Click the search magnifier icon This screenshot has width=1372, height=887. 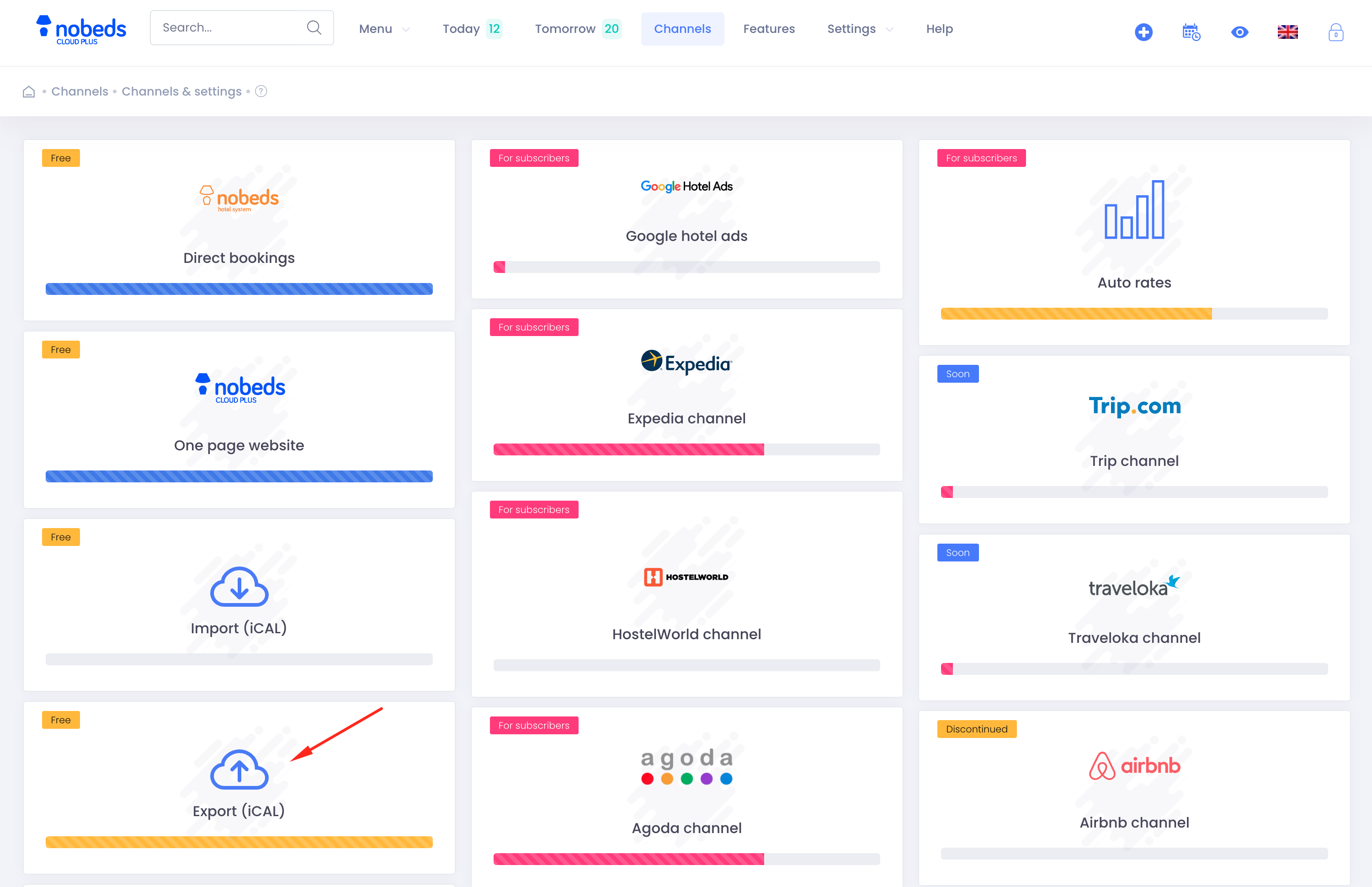tap(314, 27)
